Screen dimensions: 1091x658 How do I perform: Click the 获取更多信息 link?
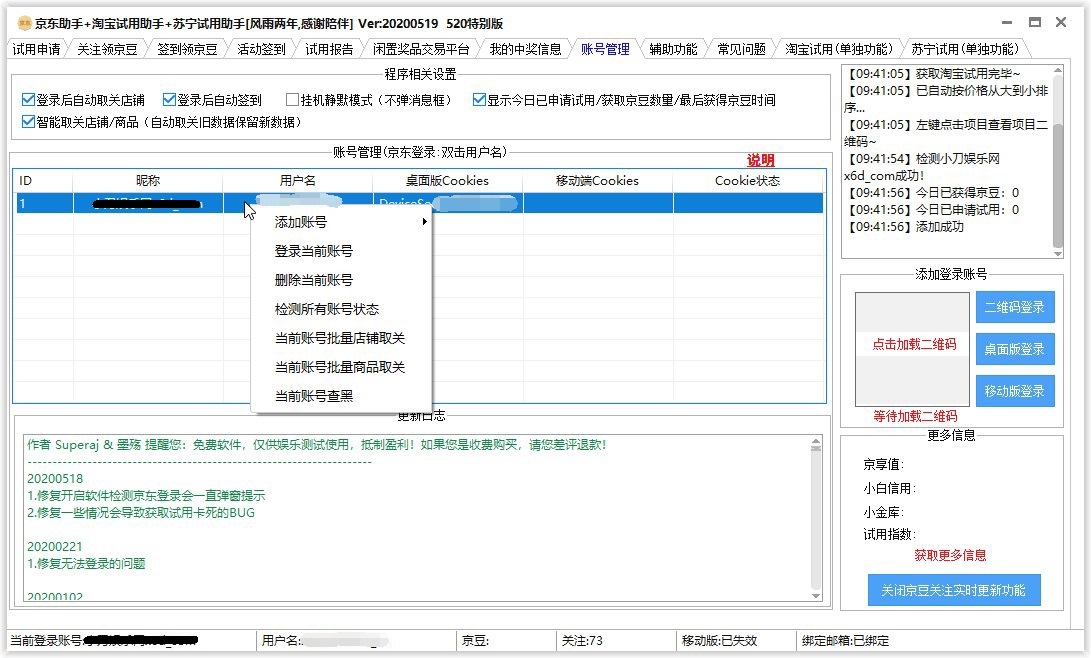(x=950, y=555)
